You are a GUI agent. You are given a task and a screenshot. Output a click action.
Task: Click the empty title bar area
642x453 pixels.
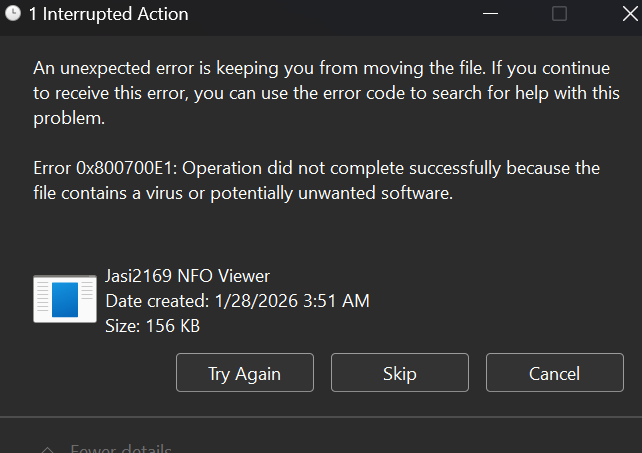(x=330, y=14)
